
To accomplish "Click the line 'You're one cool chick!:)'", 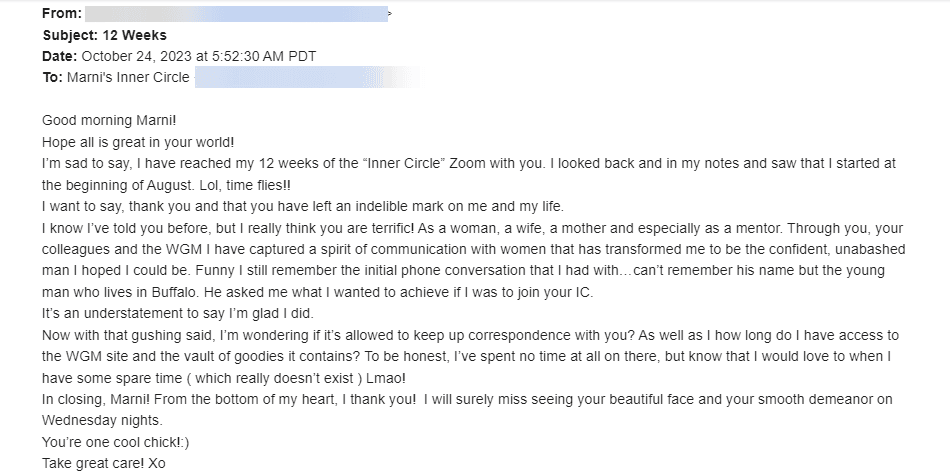I will 116,442.
